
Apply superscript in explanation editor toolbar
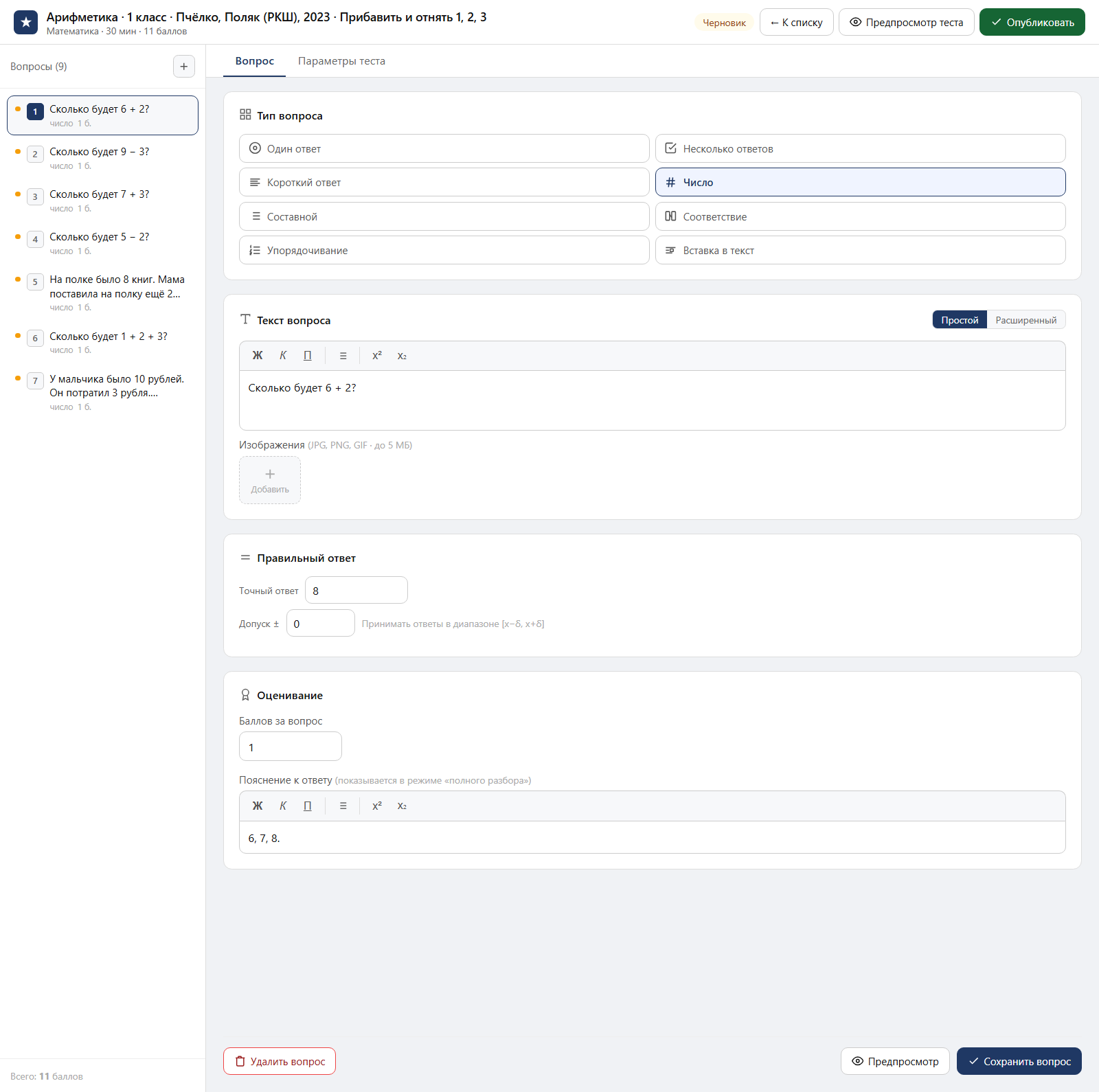tap(377, 806)
